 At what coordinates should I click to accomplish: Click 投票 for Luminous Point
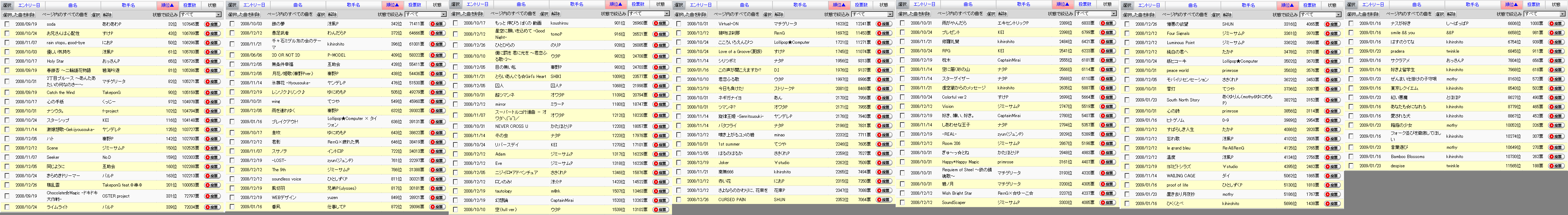1332,43
